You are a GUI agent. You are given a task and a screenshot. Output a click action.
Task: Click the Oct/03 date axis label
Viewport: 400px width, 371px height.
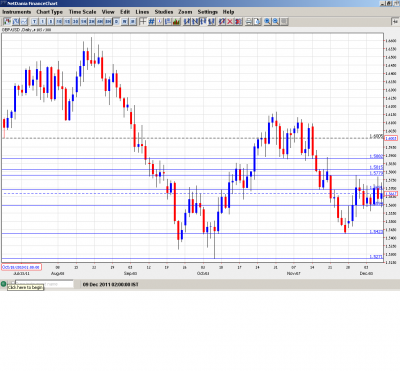pos(203,273)
